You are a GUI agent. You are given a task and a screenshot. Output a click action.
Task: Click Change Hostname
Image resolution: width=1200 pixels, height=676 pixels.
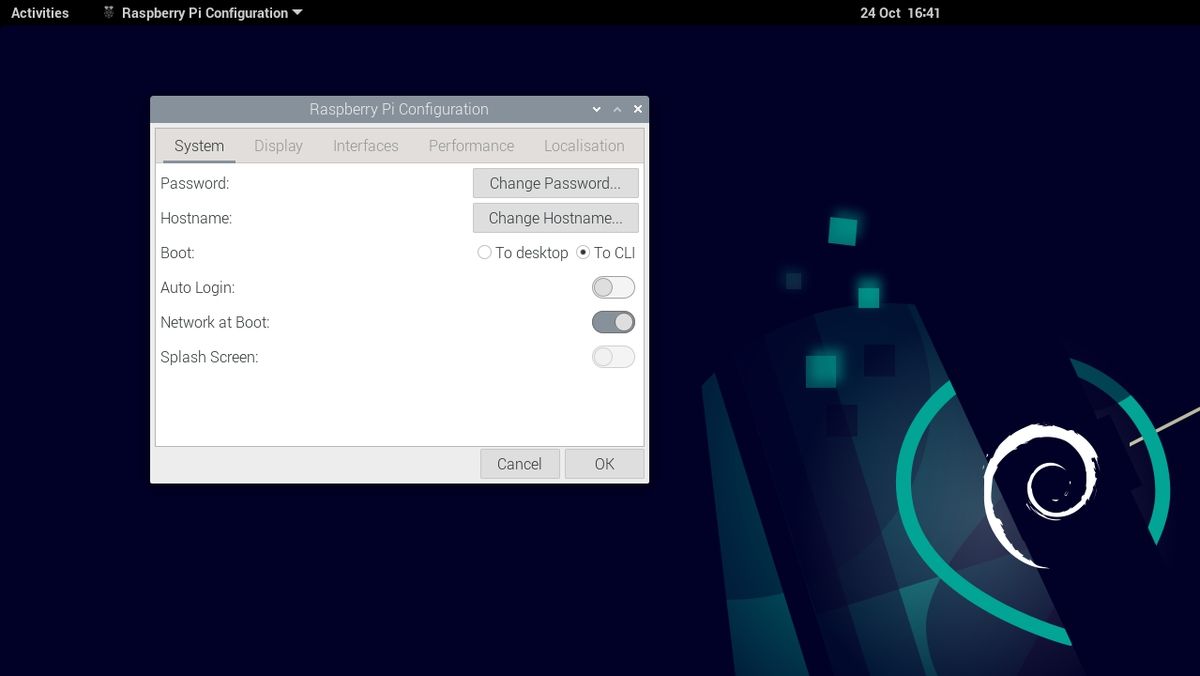tap(555, 218)
